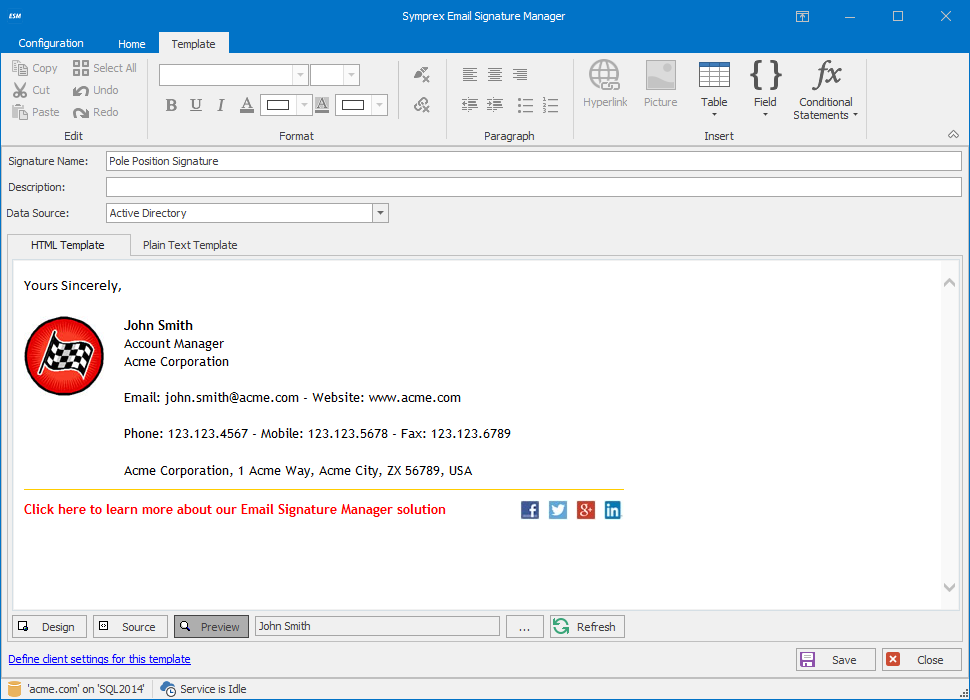Insert a Picture from the ribbon
This screenshot has width=970, height=700.
pyautogui.click(x=660, y=84)
